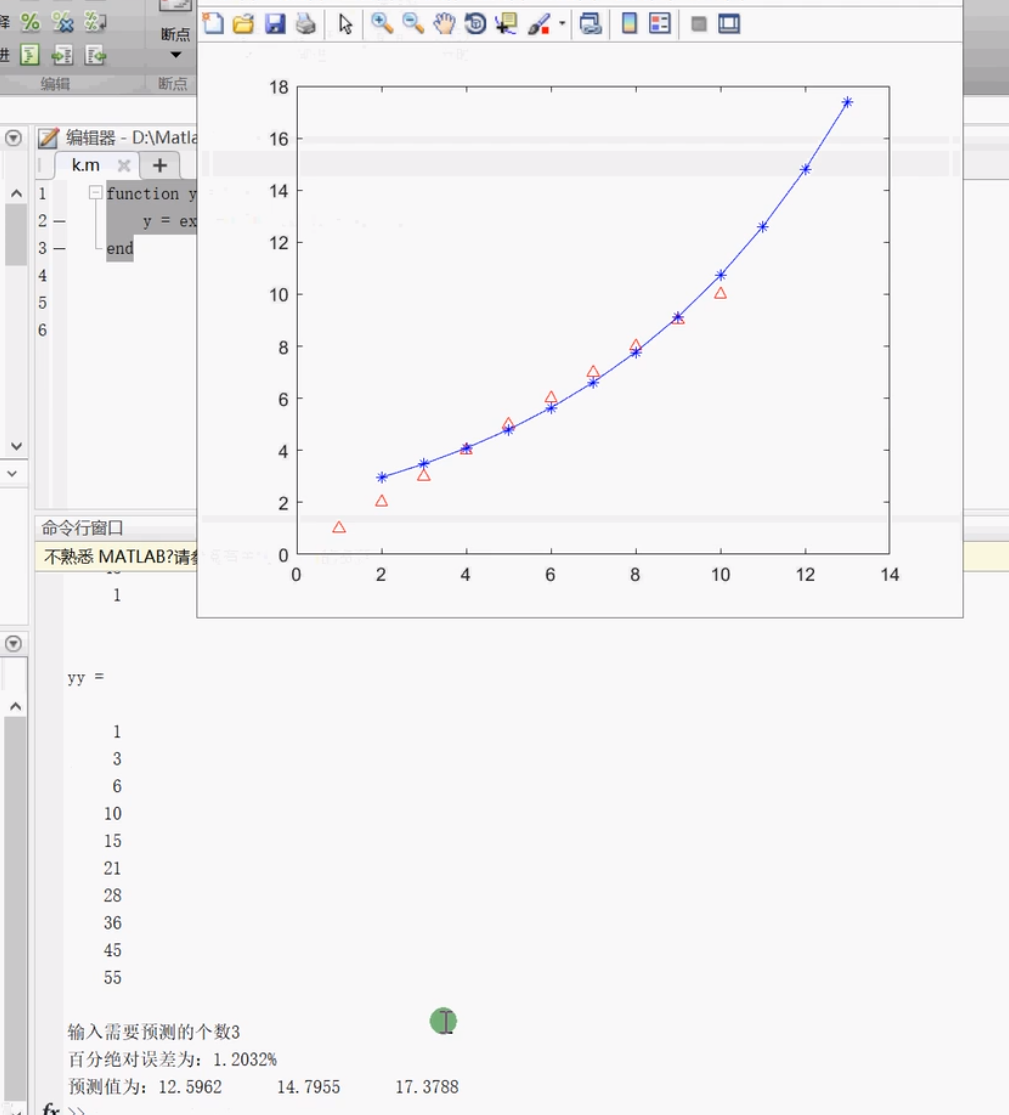Open the brush color dropdown arrow
Viewport: 1009px width, 1115px height.
coord(562,23)
